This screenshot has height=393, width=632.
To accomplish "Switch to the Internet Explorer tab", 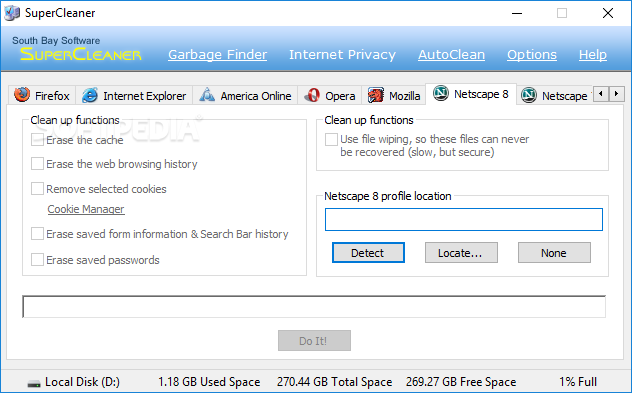I will click(x=134, y=96).
